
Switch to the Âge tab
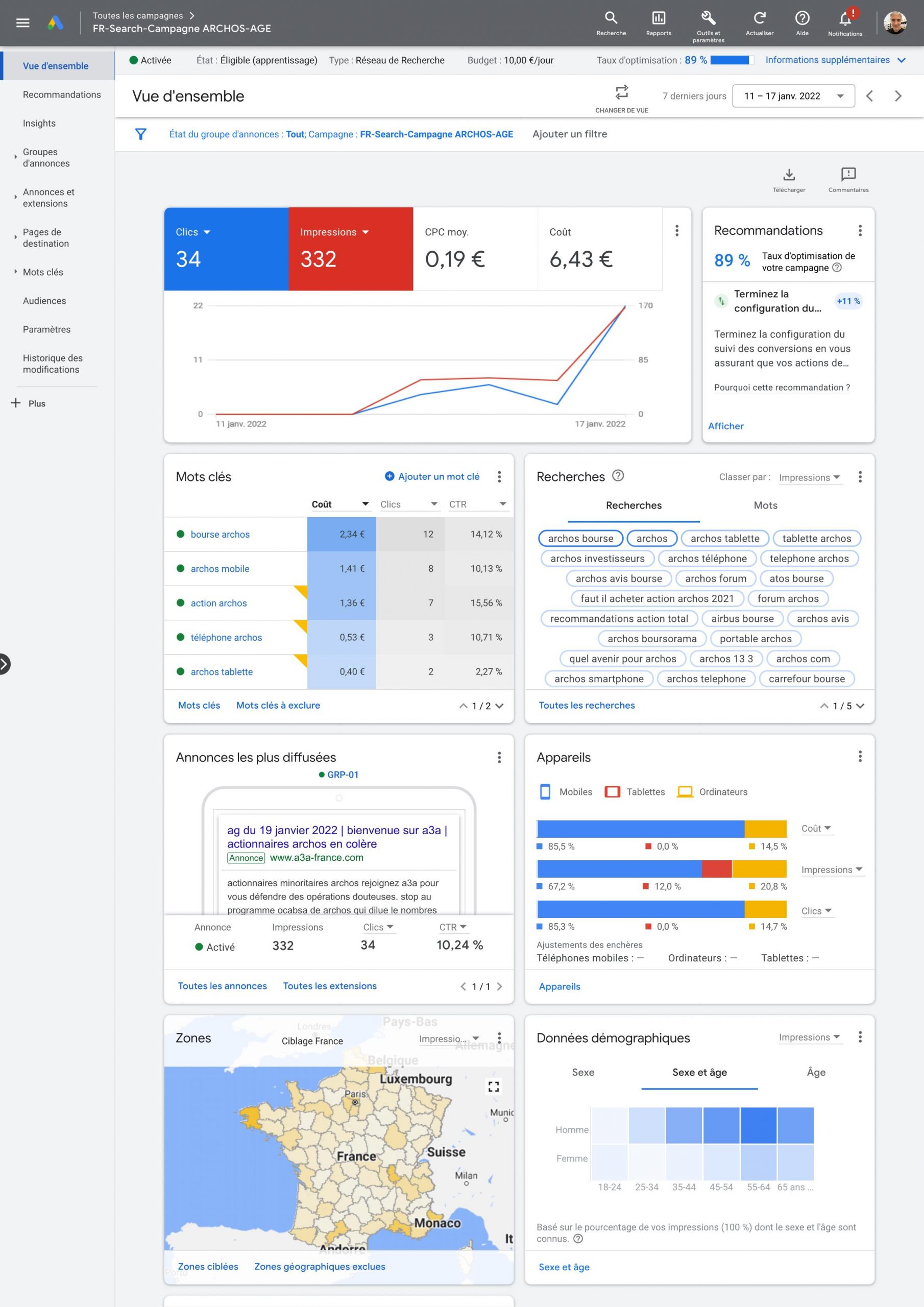816,1073
